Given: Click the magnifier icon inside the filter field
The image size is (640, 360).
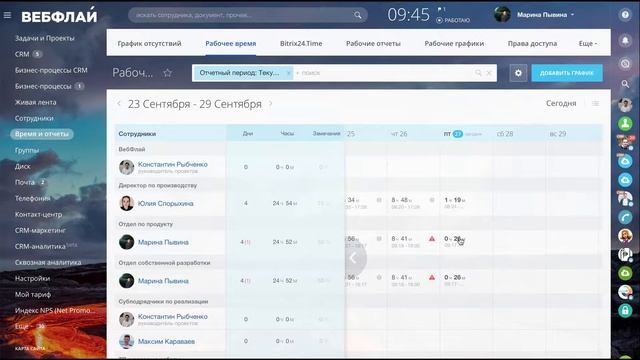Looking at the screenshot, I should point(478,73).
